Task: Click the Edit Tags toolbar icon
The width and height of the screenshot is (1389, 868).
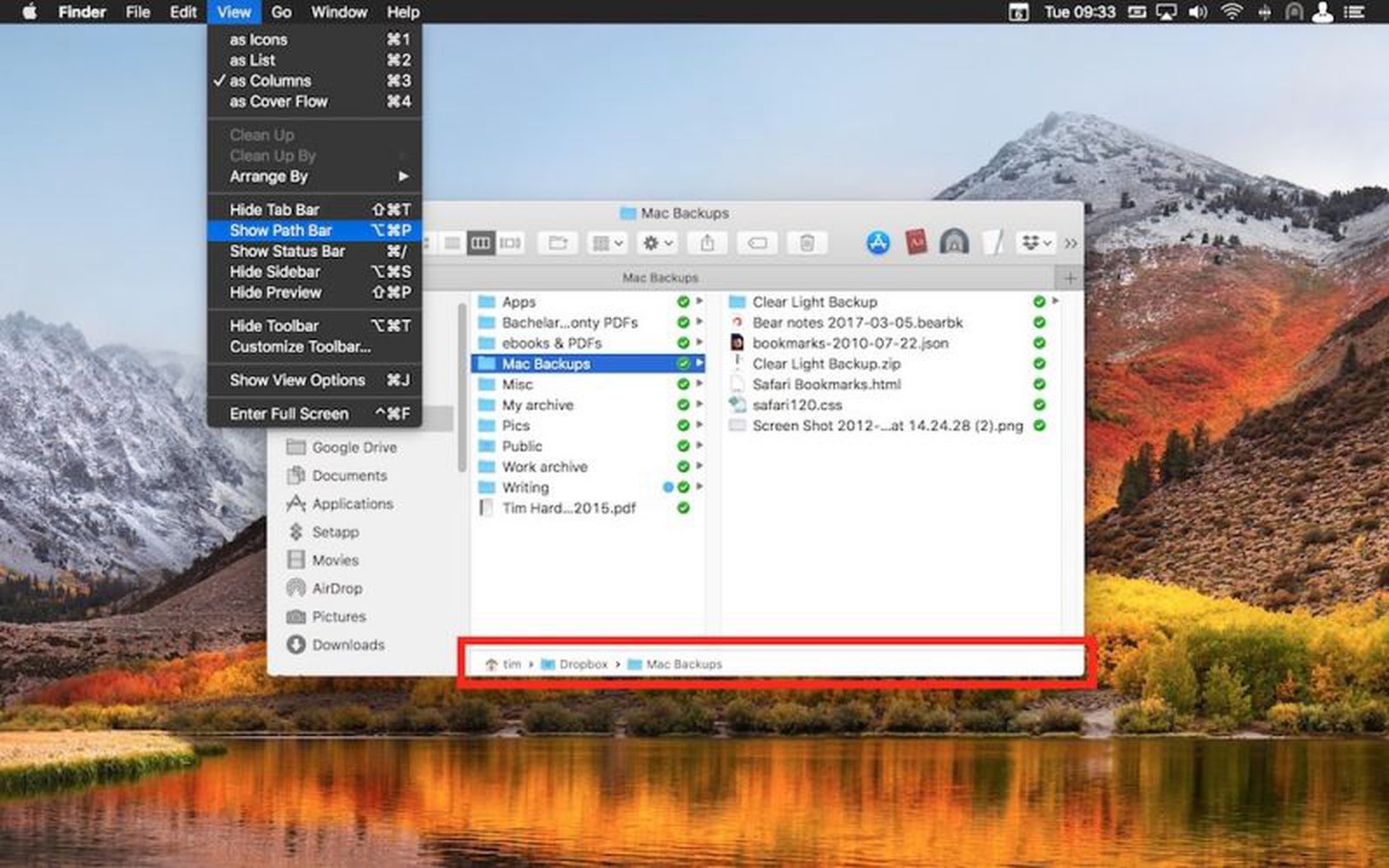Action: point(757,243)
